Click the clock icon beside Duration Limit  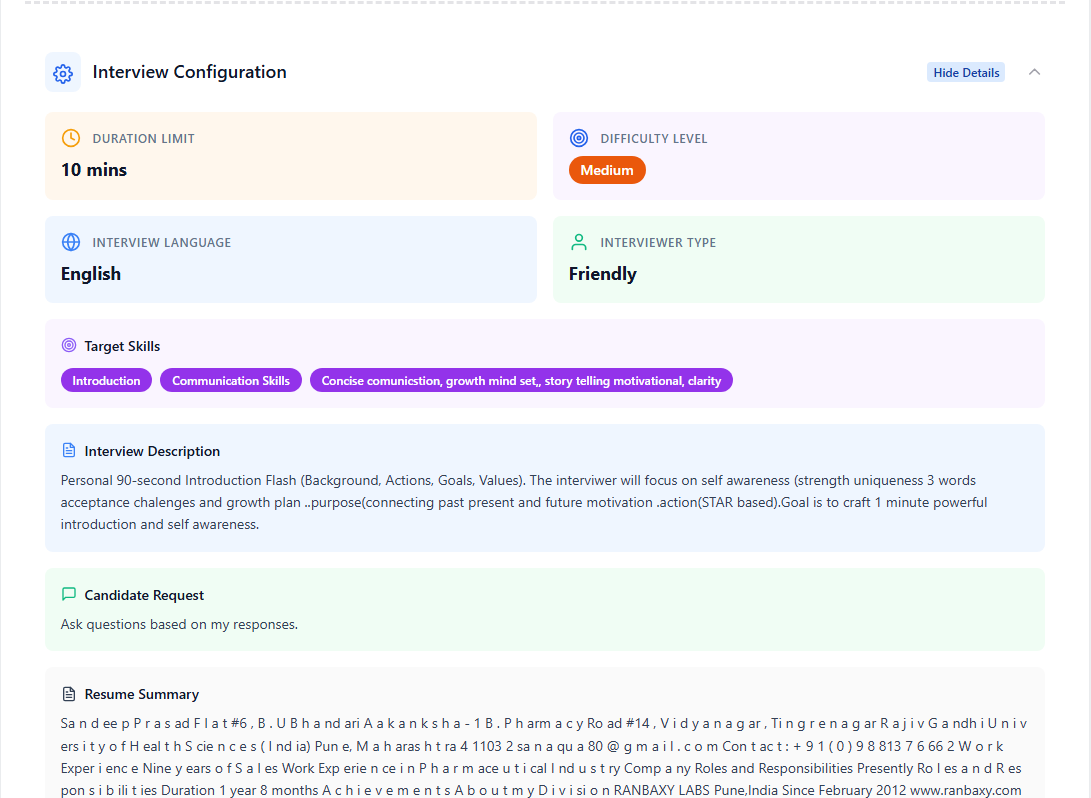coord(70,138)
